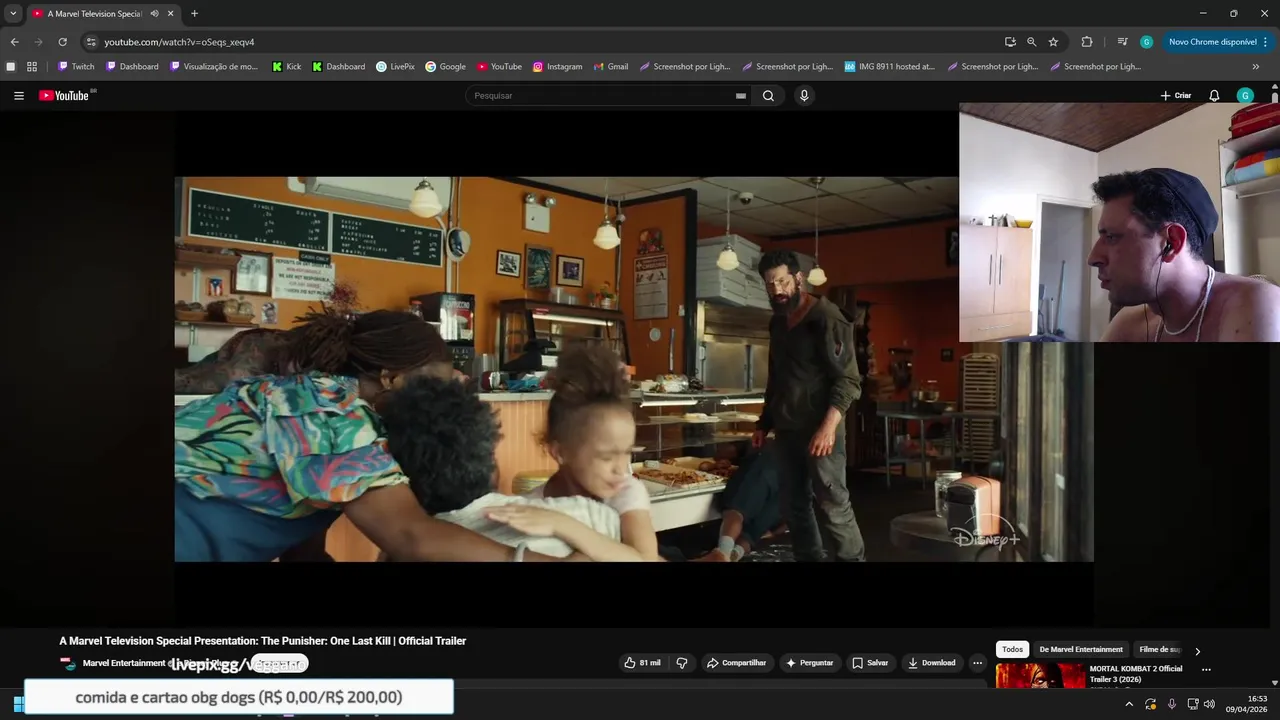Viewport: 1280px width, 720px height.
Task: Select the video title text
Action: [262, 641]
